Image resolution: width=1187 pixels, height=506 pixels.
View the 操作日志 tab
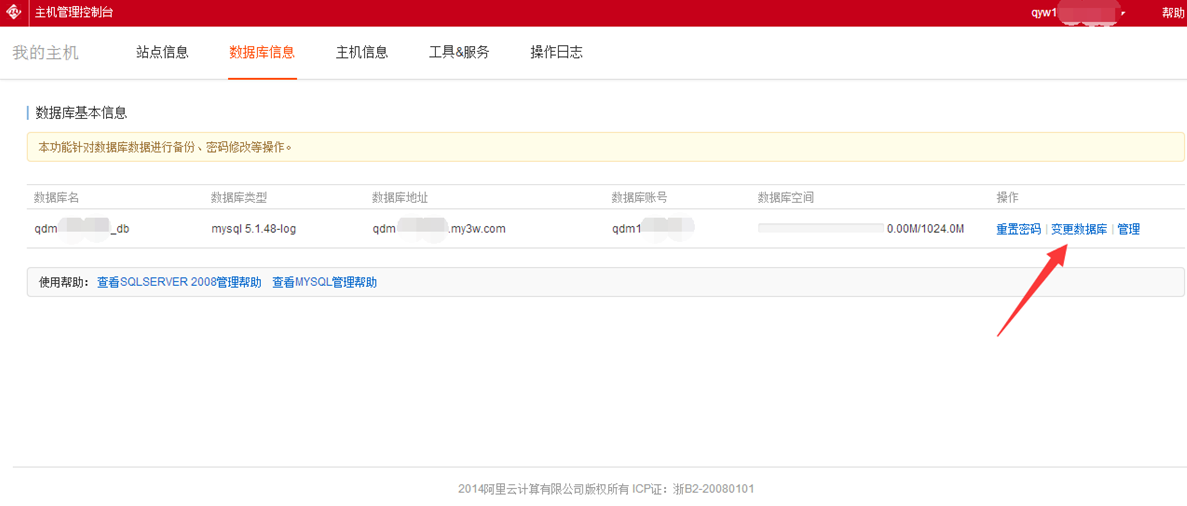click(556, 52)
